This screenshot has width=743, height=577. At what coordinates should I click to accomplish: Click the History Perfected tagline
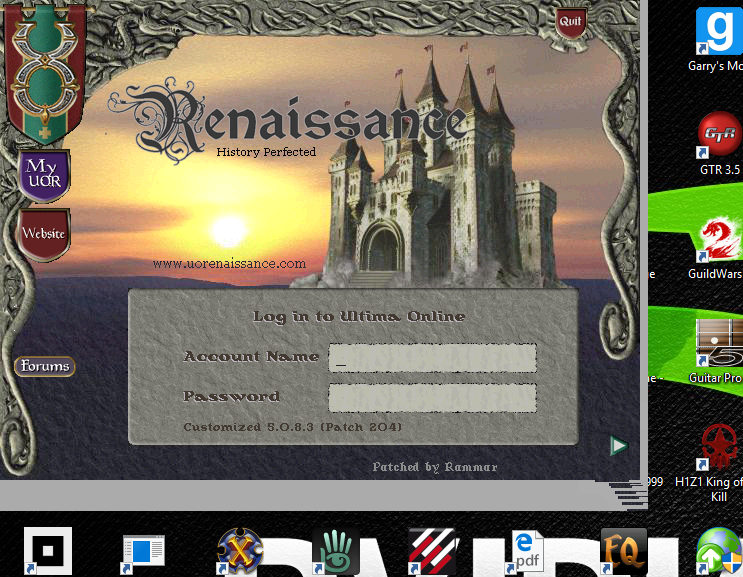click(266, 152)
